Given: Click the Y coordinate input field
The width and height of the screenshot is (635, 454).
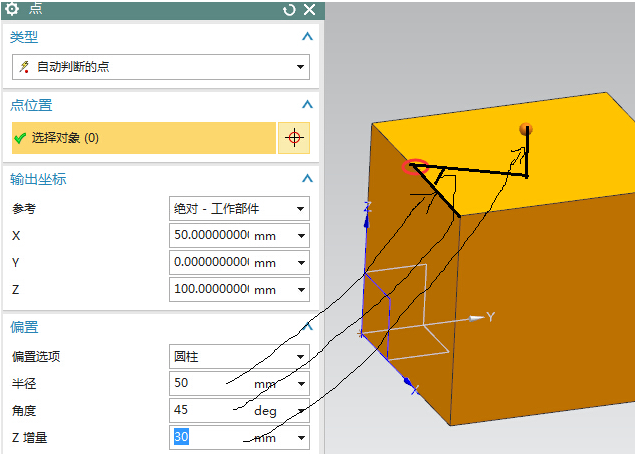Looking at the screenshot, I should [x=210, y=263].
